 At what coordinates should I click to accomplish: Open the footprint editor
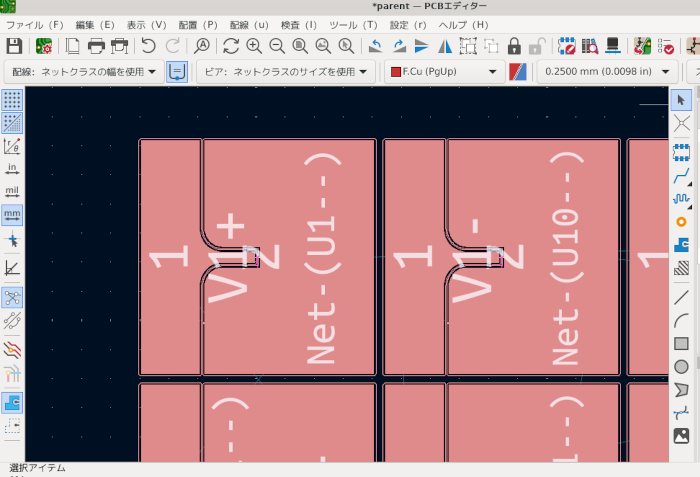(x=567, y=46)
